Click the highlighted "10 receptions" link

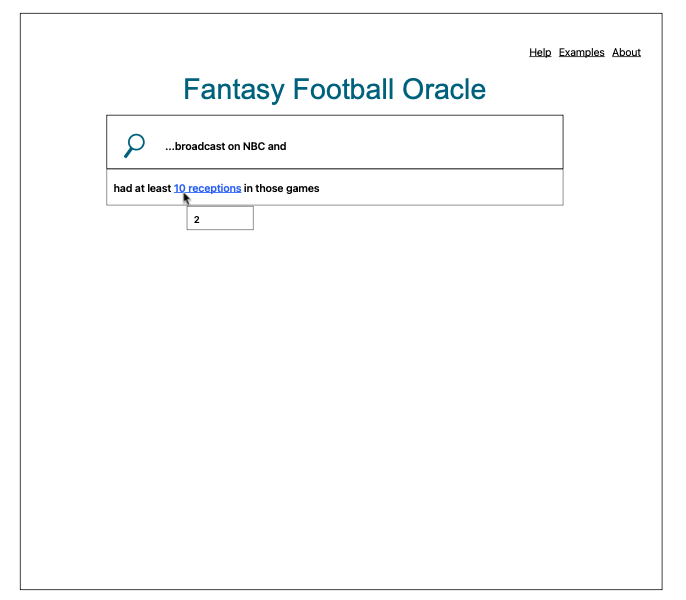pos(207,188)
